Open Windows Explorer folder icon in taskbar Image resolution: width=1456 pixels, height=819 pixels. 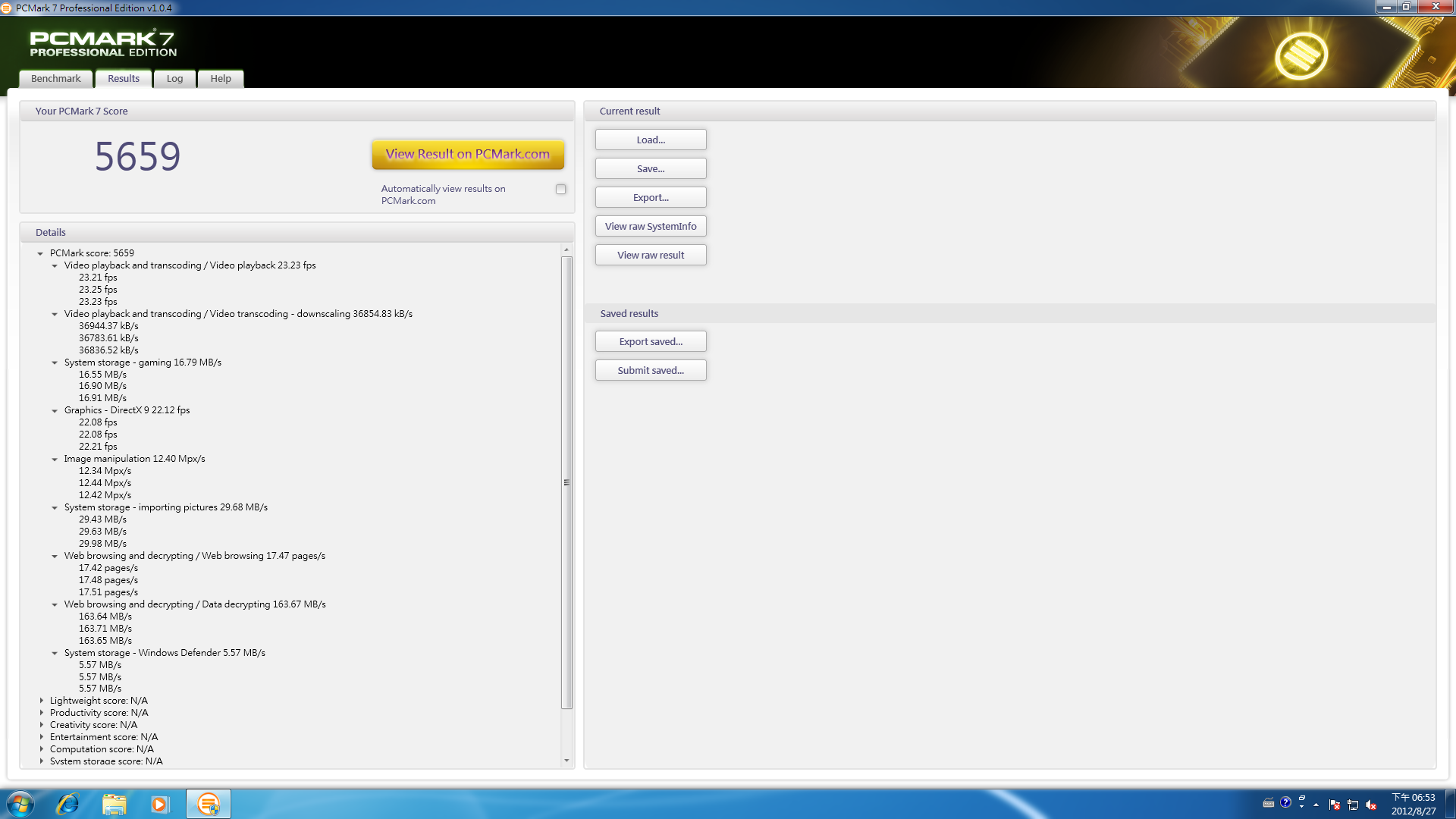coord(114,804)
